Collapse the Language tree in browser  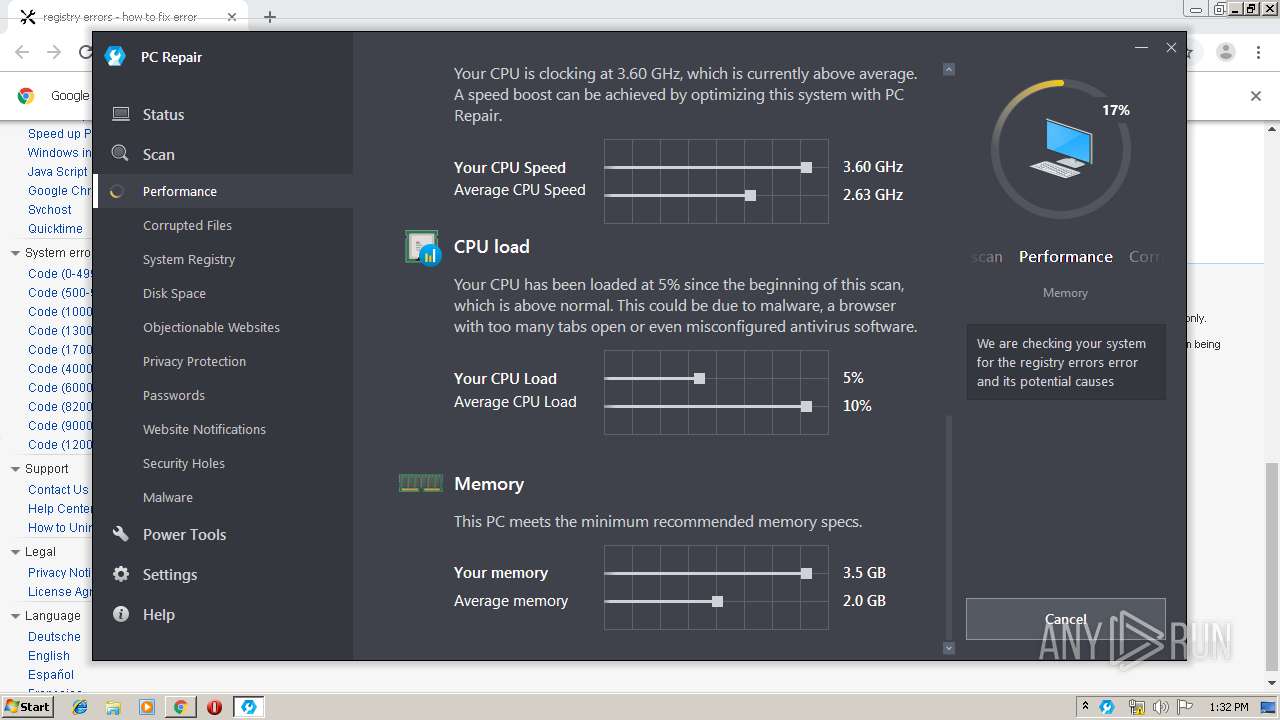[x=15, y=615]
